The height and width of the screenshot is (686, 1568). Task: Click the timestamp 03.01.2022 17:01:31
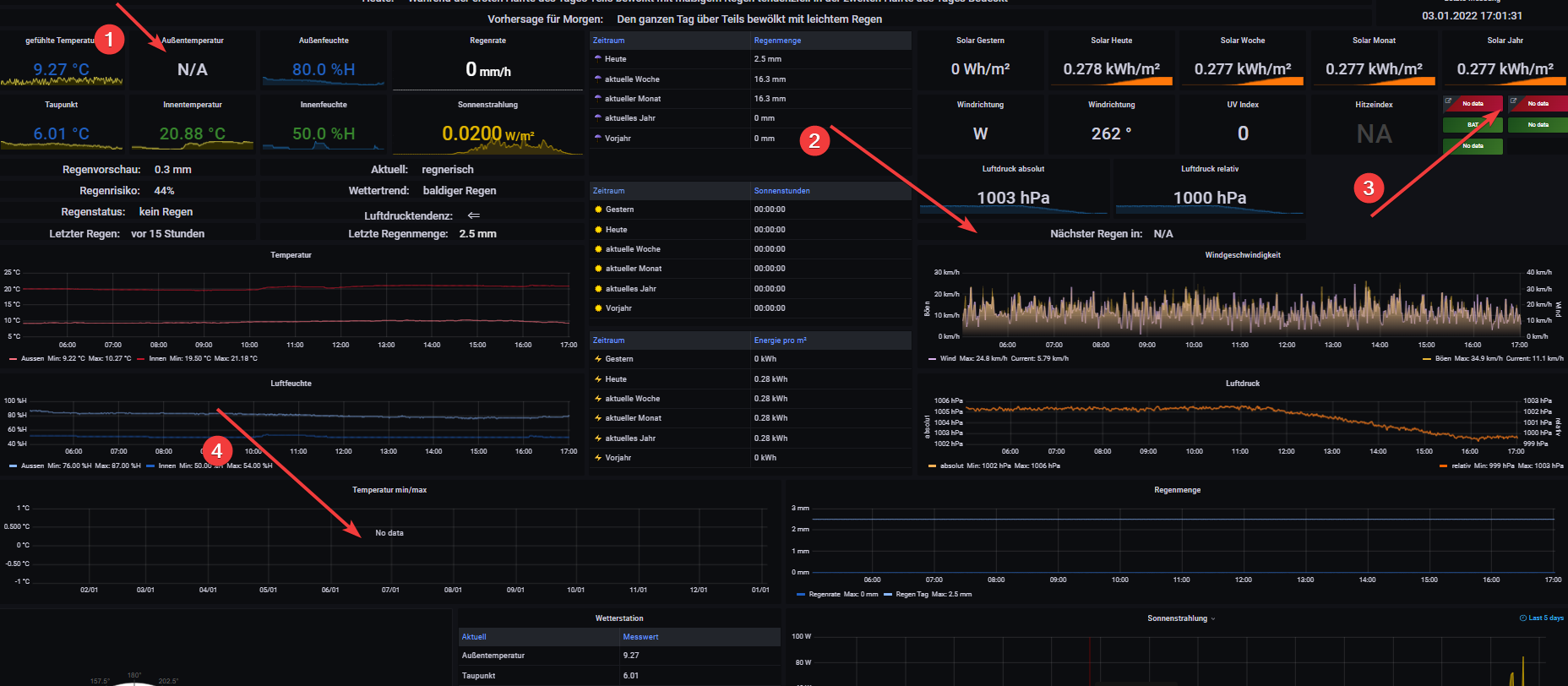click(1473, 15)
